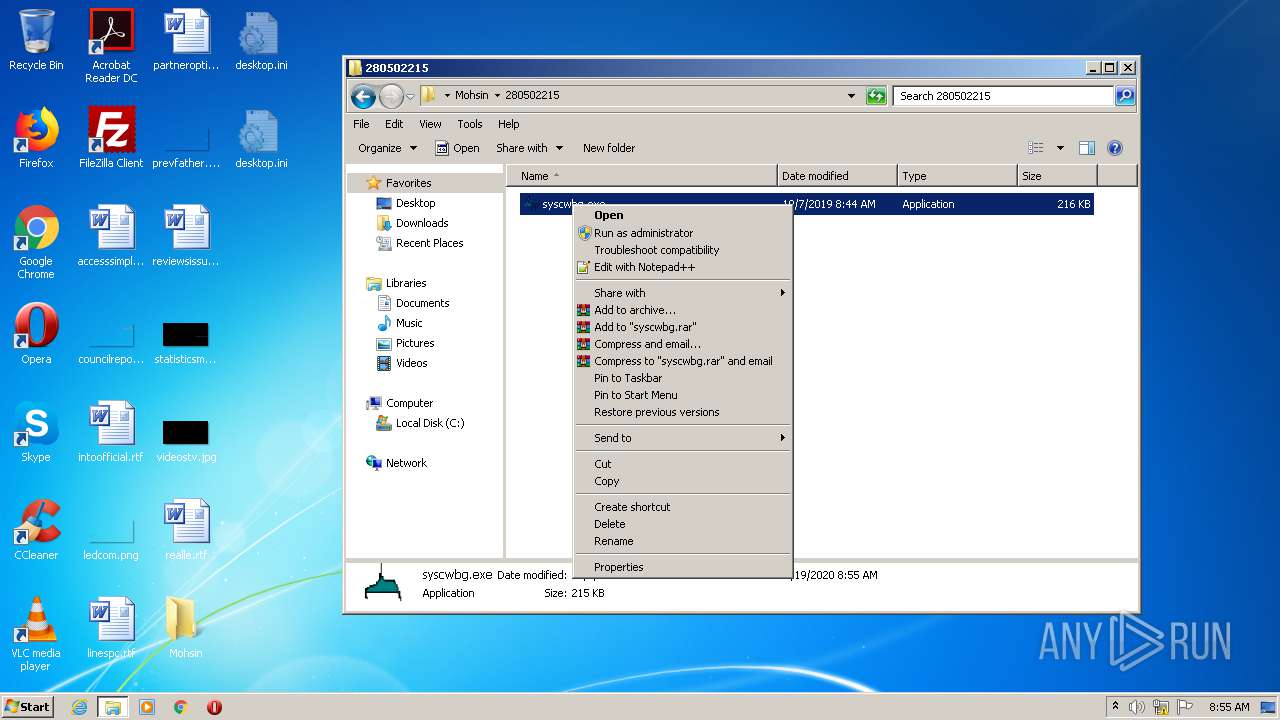Open the address bar history dropdown
Image resolution: width=1280 pixels, height=720 pixels.
pyautogui.click(x=851, y=96)
